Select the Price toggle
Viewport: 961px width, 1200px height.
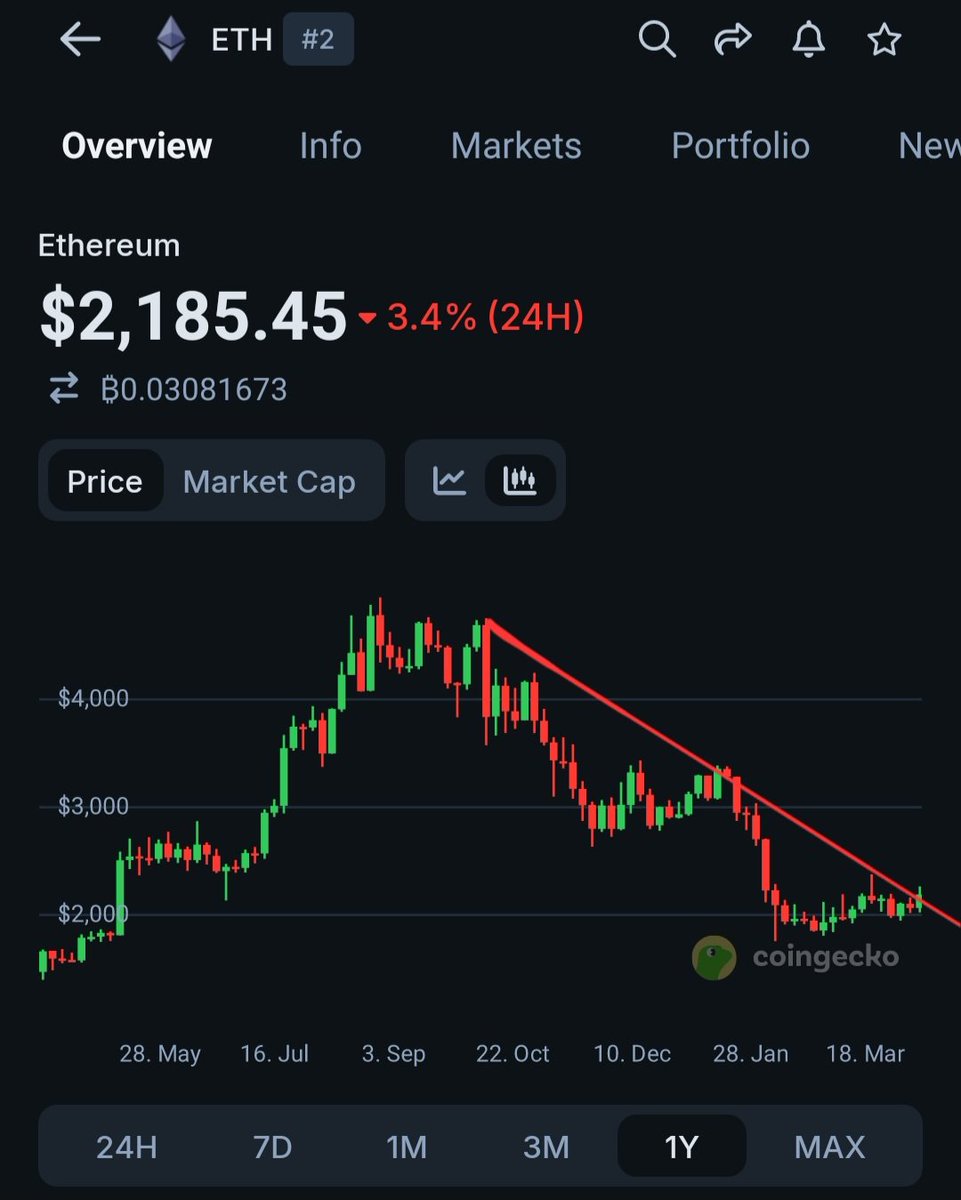[105, 481]
